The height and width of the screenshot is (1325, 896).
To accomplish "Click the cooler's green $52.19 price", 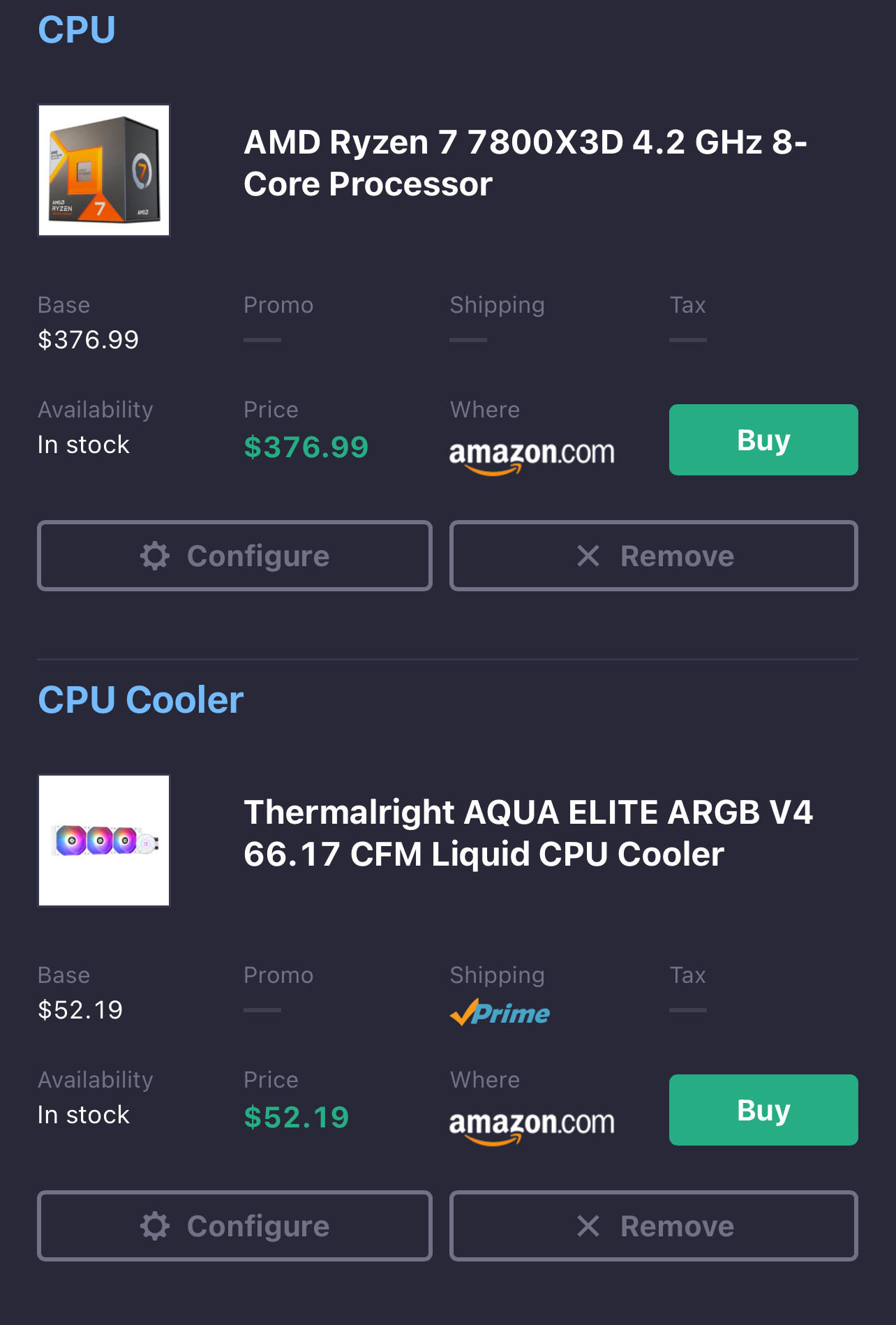I will [x=296, y=1118].
